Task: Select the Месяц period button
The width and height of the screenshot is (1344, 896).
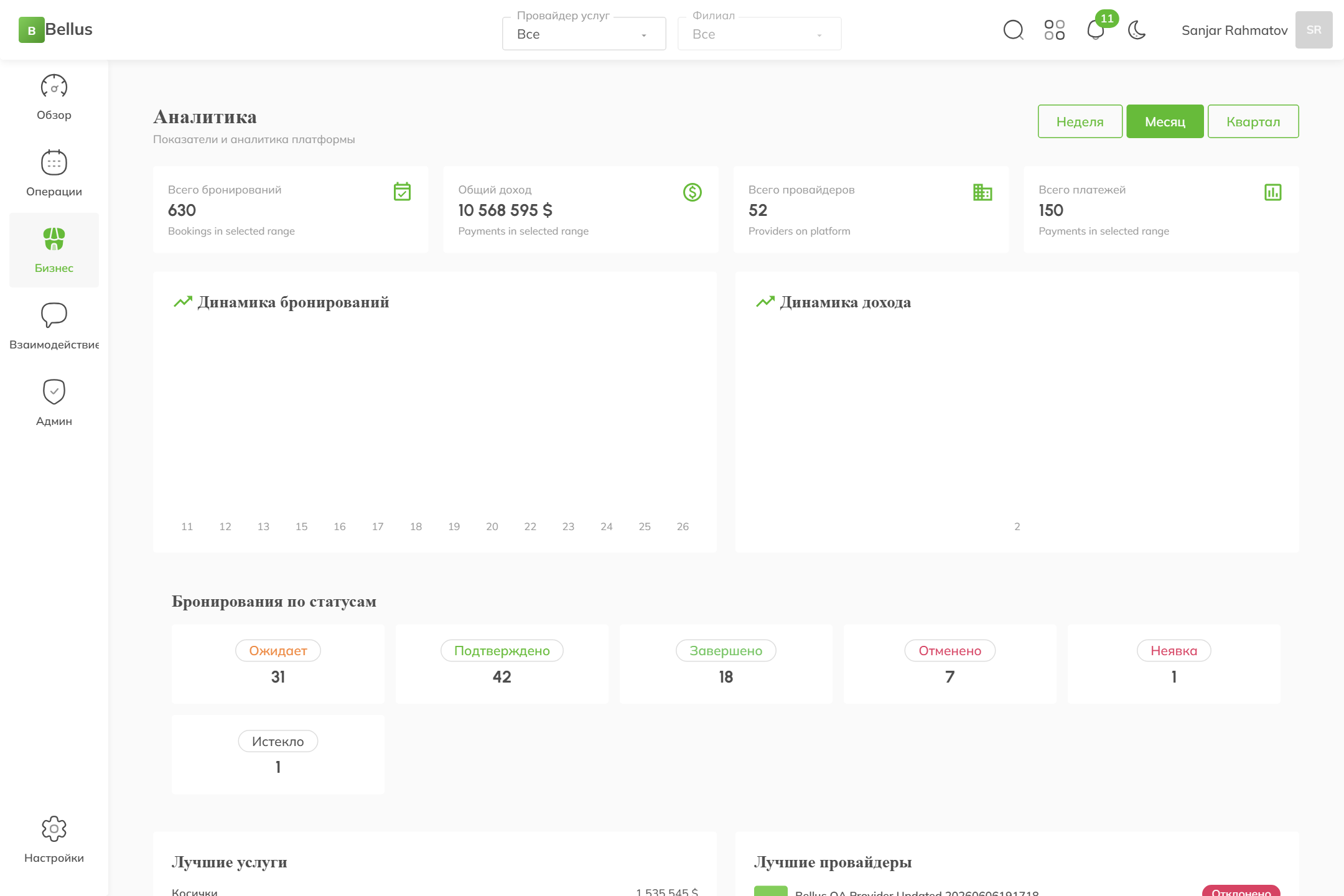Action: coord(1165,121)
